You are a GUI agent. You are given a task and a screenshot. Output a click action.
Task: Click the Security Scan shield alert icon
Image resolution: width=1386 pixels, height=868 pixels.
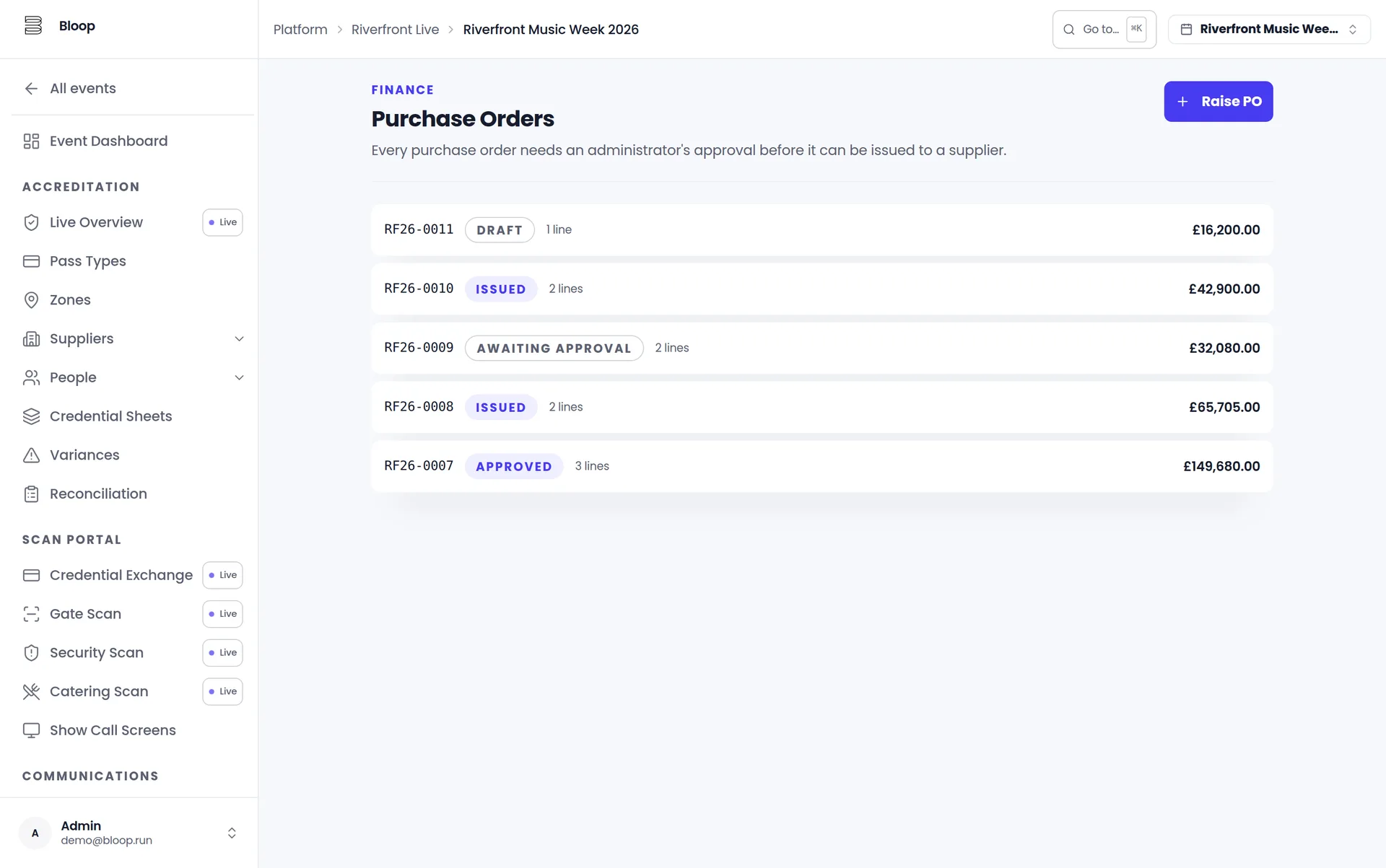(31, 653)
